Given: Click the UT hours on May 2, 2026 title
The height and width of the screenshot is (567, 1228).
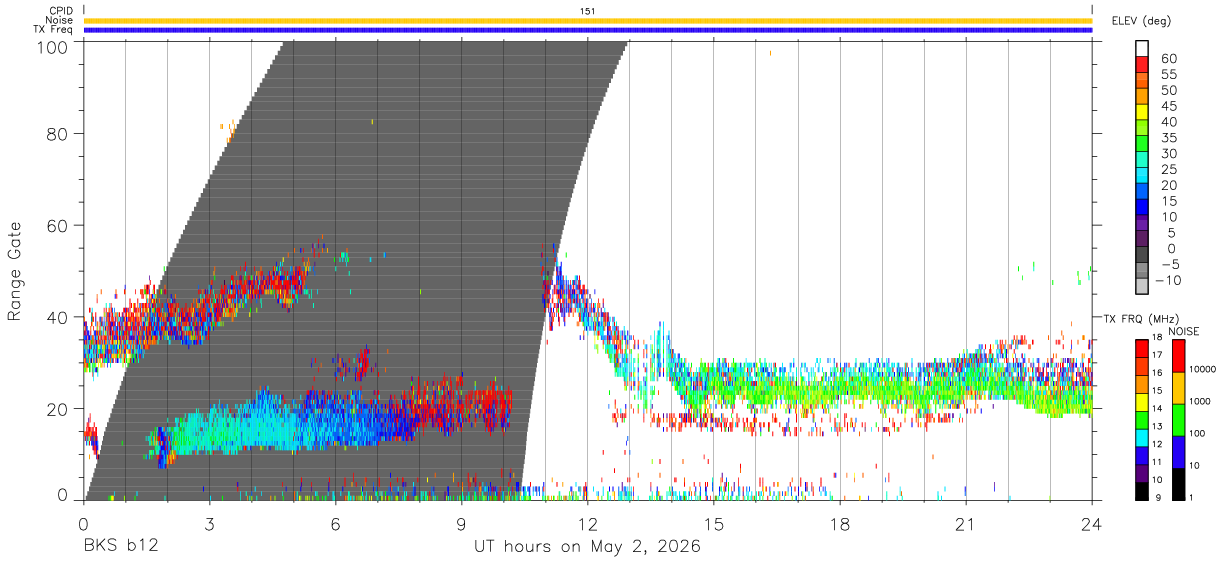Looking at the screenshot, I should coord(587,548).
